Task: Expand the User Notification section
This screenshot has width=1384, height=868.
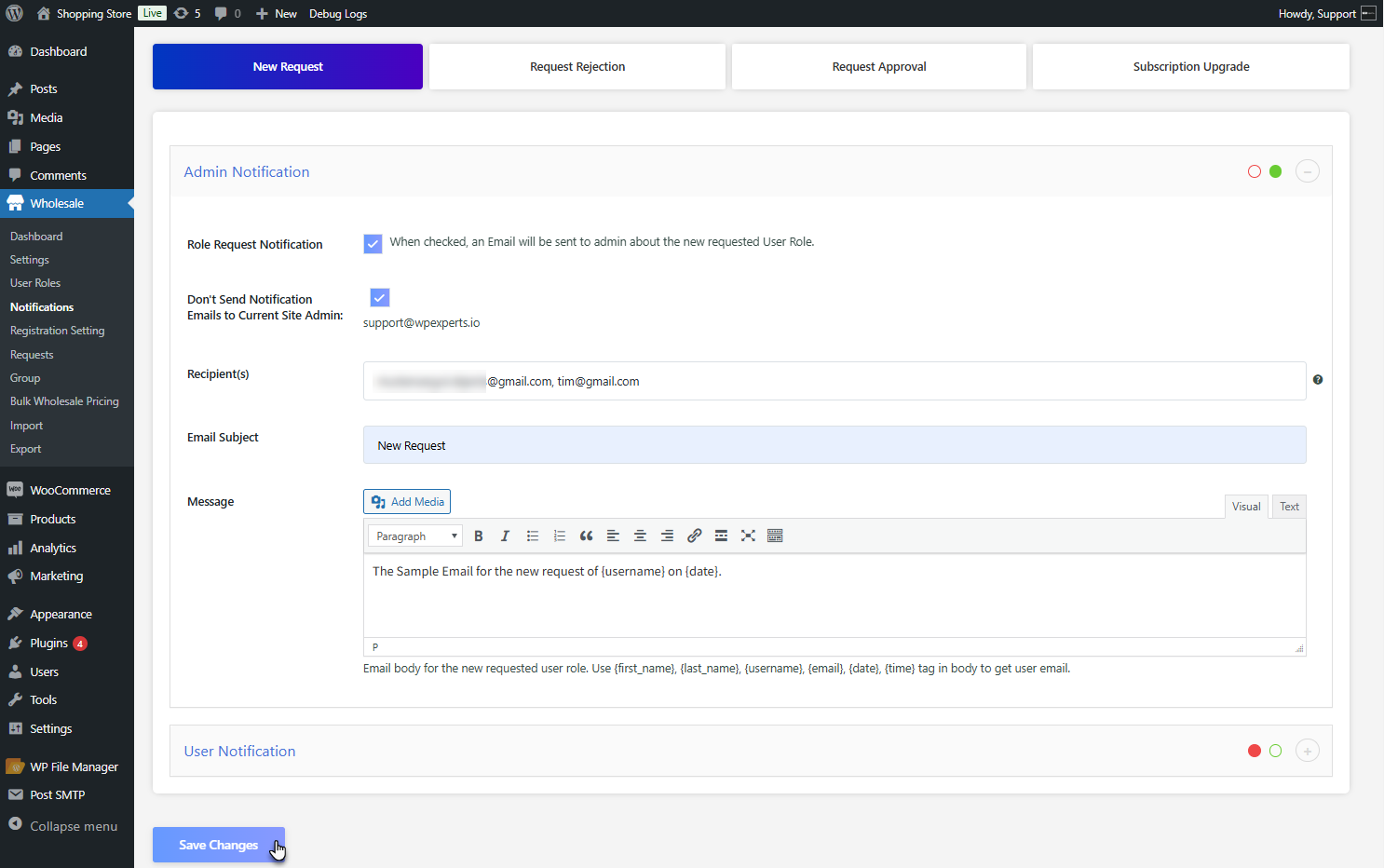Action: point(1308,751)
